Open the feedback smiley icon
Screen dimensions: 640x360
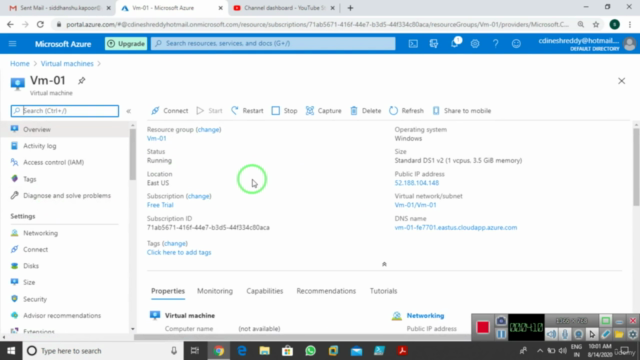point(516,44)
